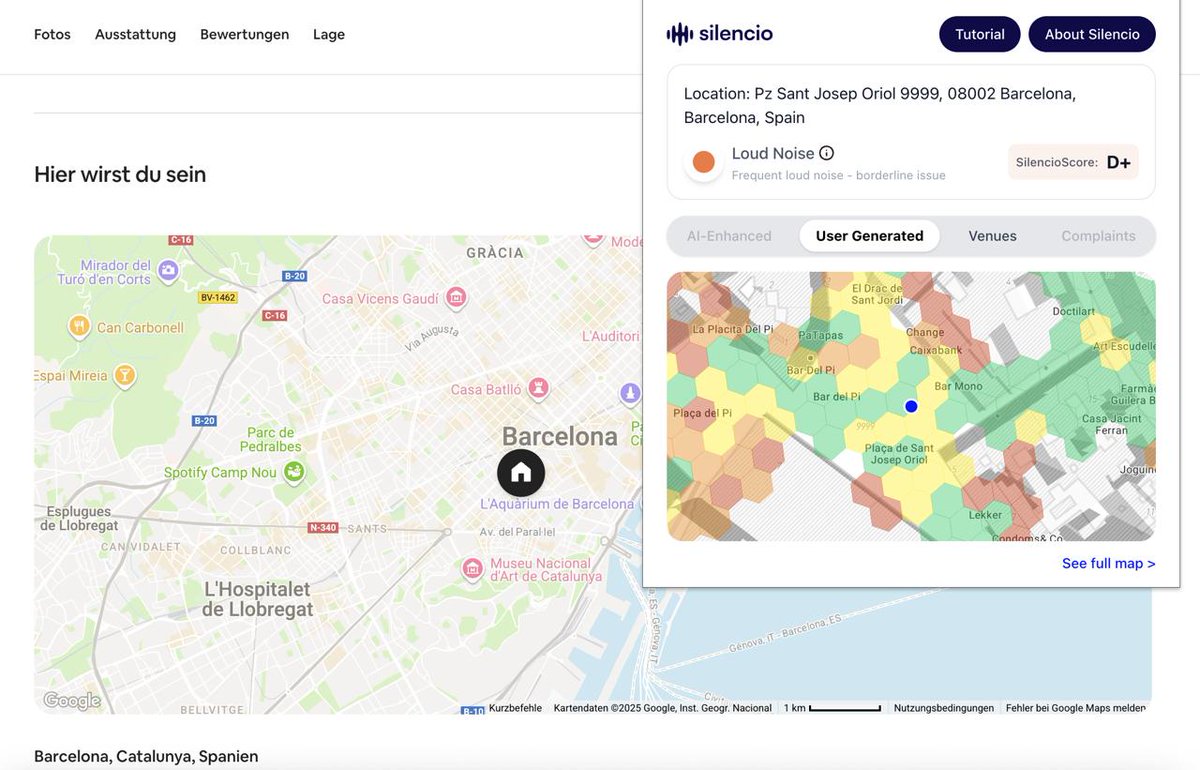Screen dimensions: 1200x770
Task: Click the blue location dot on noise map
Action: [911, 406]
